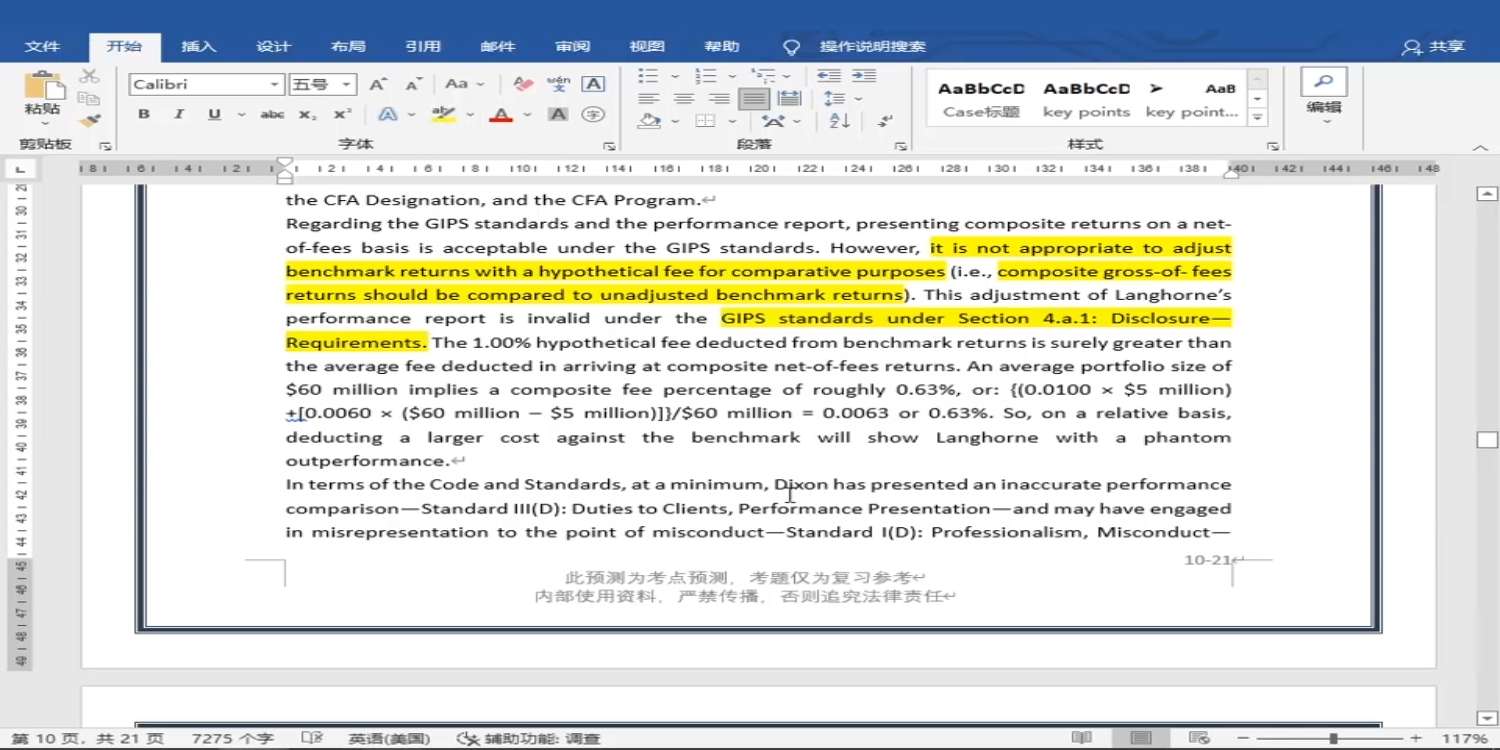Apply the Case标题 style
The height and width of the screenshot is (750, 1500).
coord(981,99)
